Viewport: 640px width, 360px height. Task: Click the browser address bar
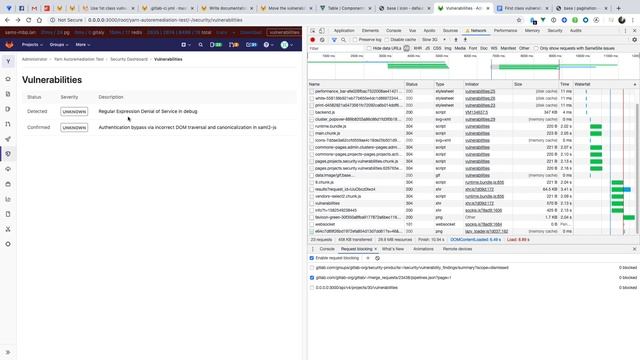(x=282, y=20)
